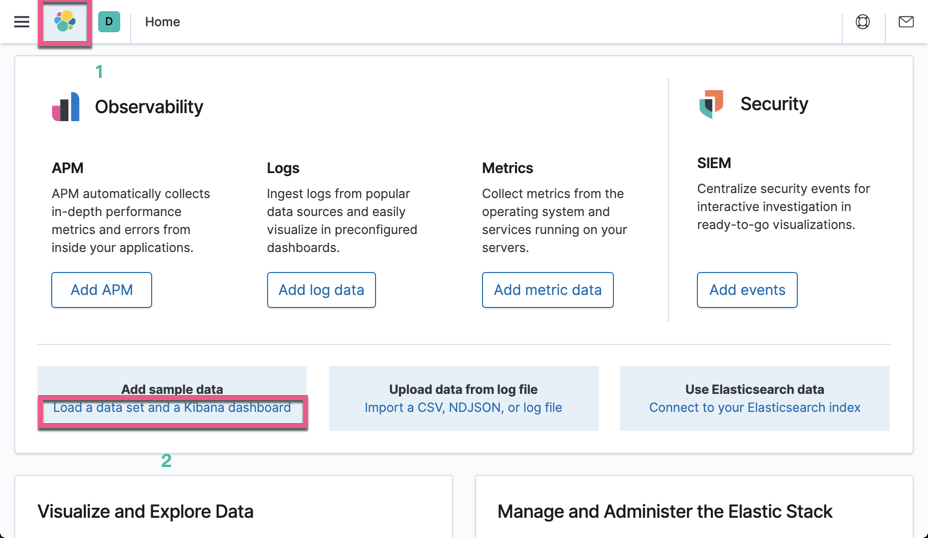928x538 pixels.
Task: Open the D space avatar selector
Action: [109, 22]
